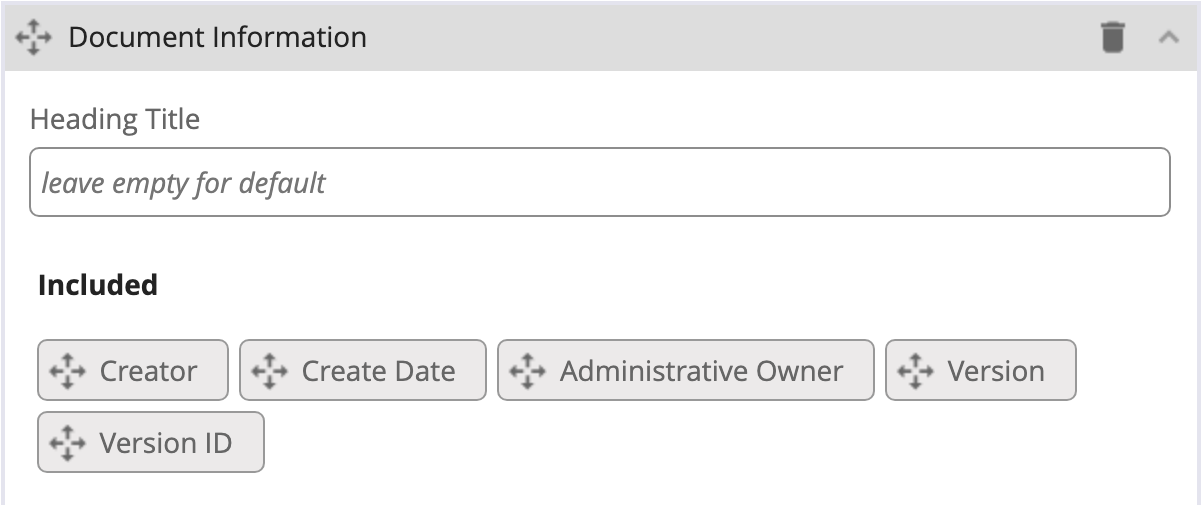Grab the Document Information section move handle
Image resolution: width=1202 pixels, height=505 pixels.
click(34, 38)
